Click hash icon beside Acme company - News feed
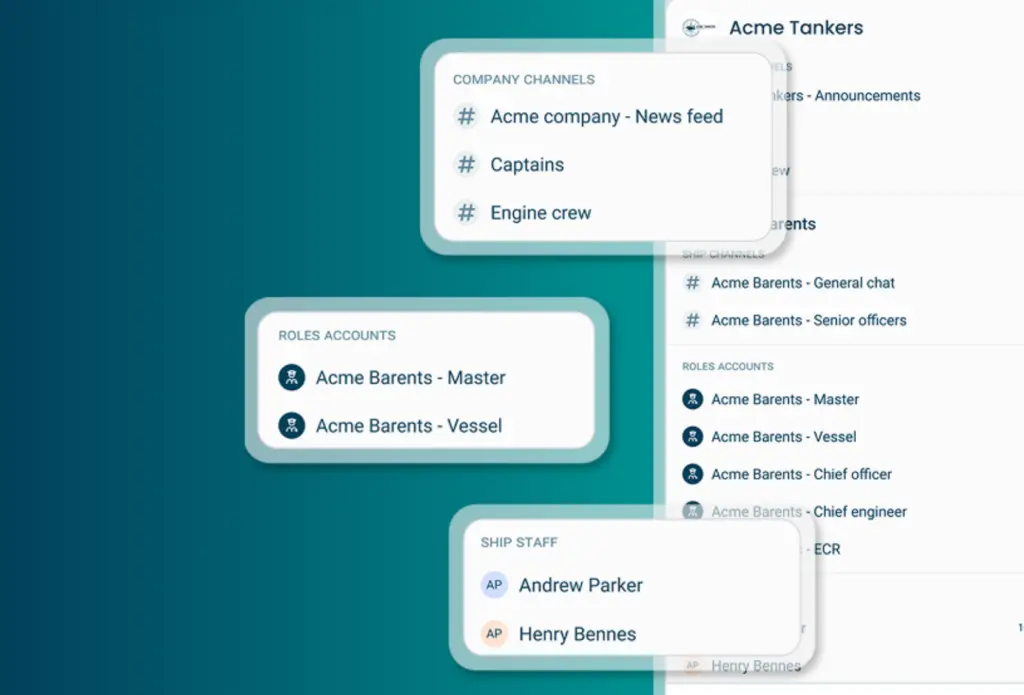 pyautogui.click(x=466, y=116)
